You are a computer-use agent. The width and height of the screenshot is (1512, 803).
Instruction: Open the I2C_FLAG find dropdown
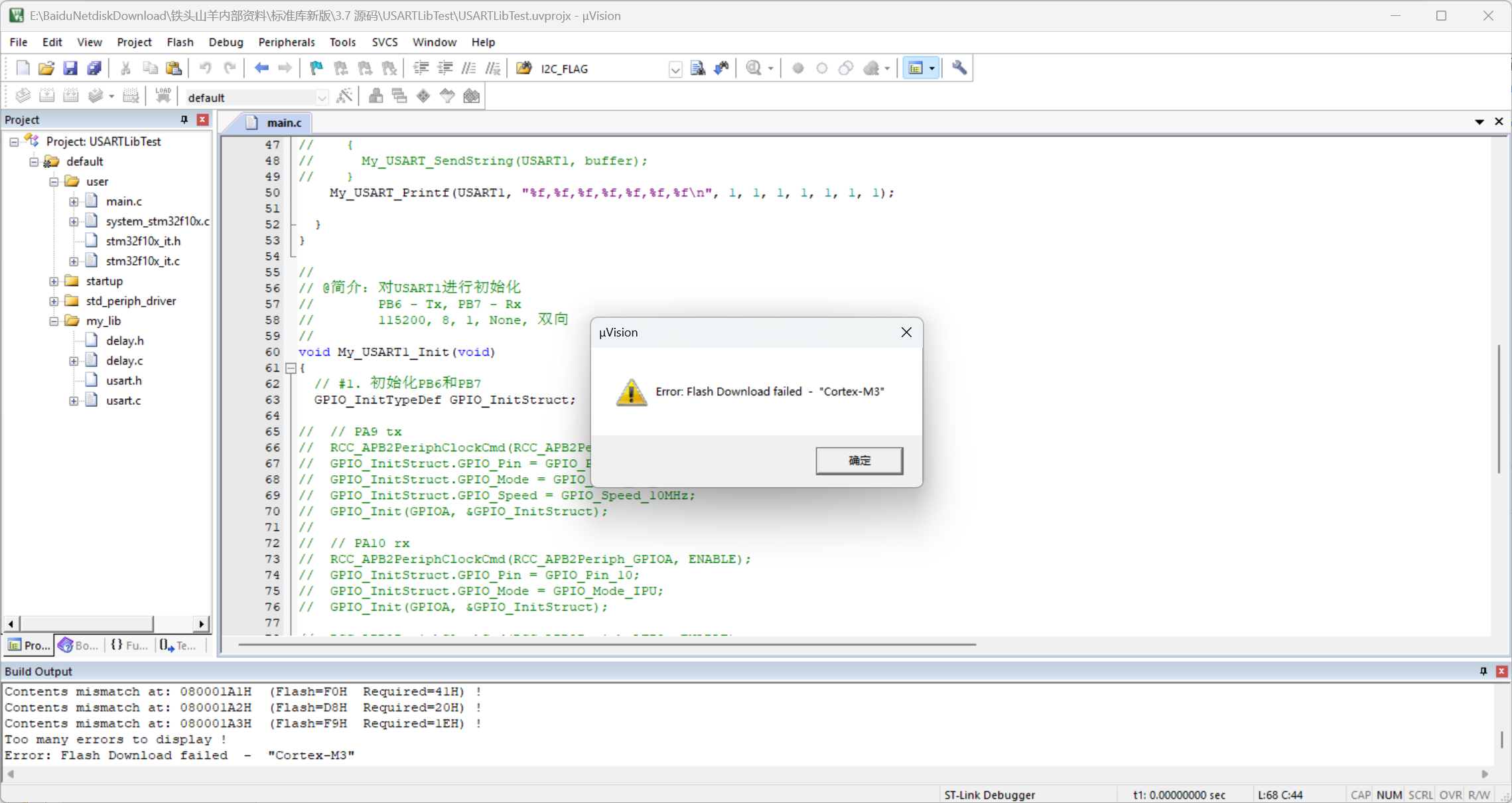tap(675, 69)
